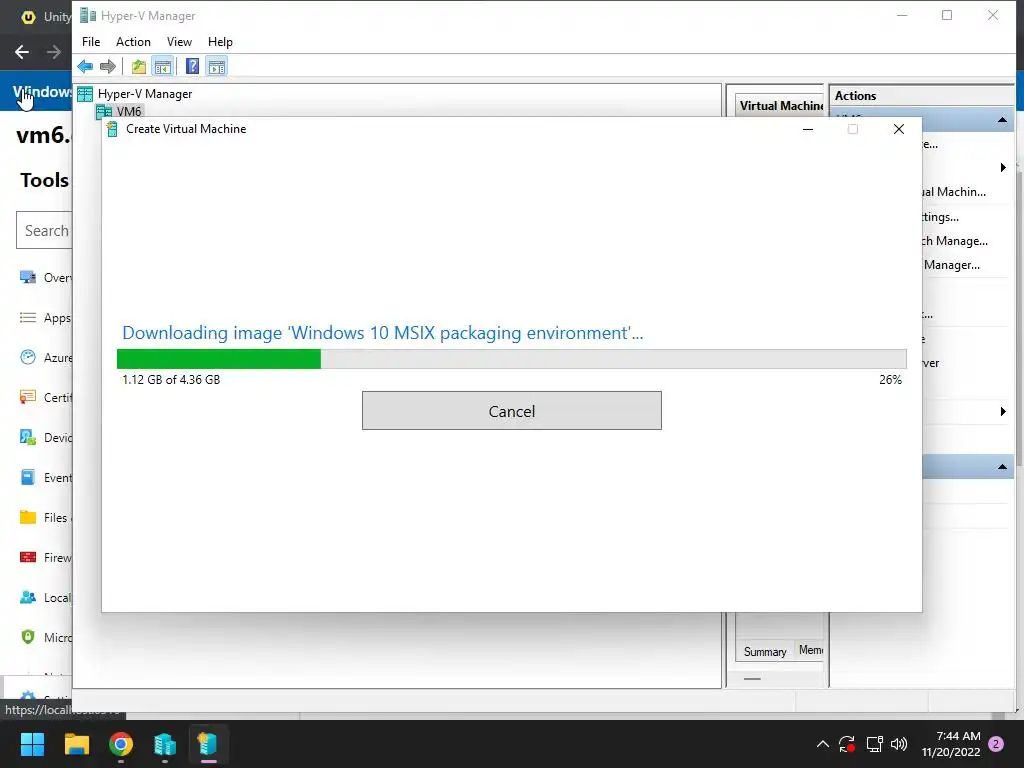Expand the lower Actions submenu arrow

(1003, 411)
